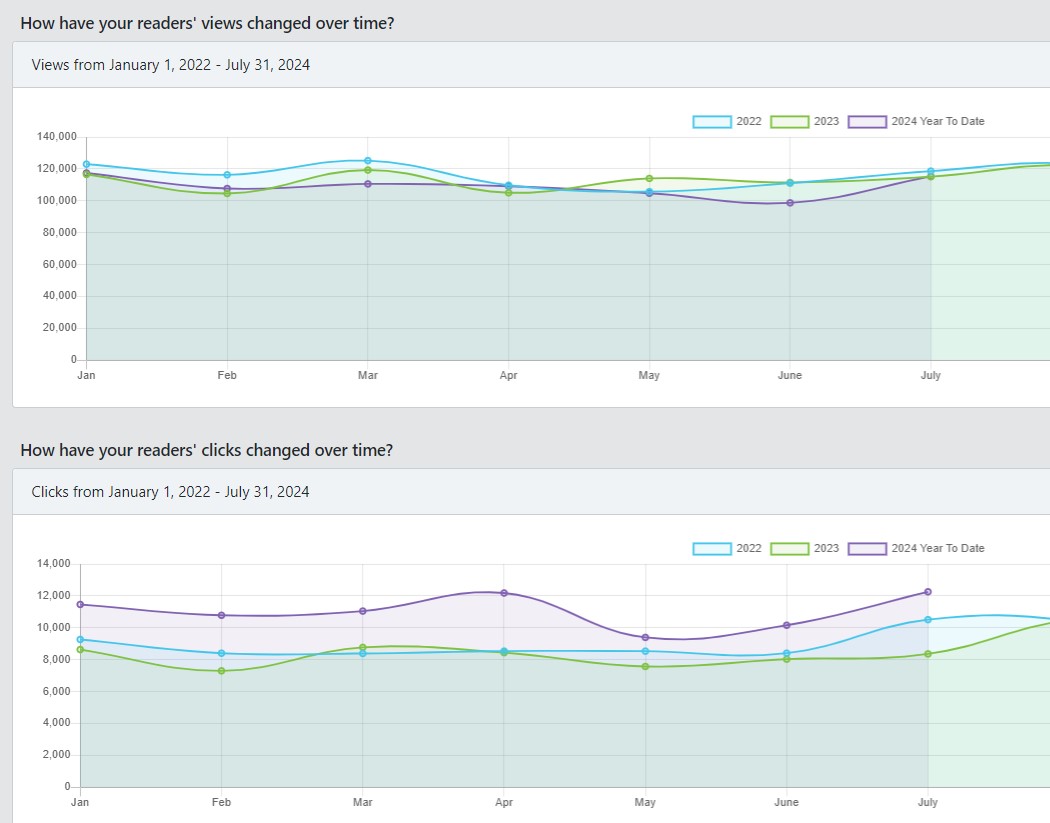The height and width of the screenshot is (823, 1050).
Task: Select the 2024 July point on clicks chart
Action: click(928, 592)
